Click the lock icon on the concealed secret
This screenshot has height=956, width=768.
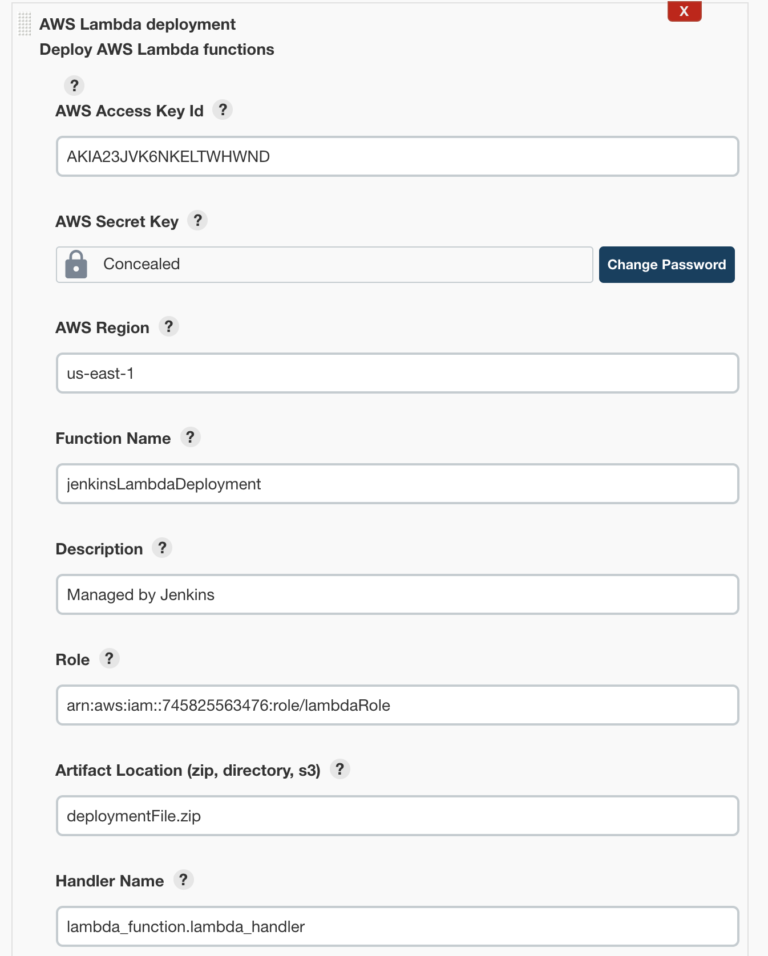75,264
